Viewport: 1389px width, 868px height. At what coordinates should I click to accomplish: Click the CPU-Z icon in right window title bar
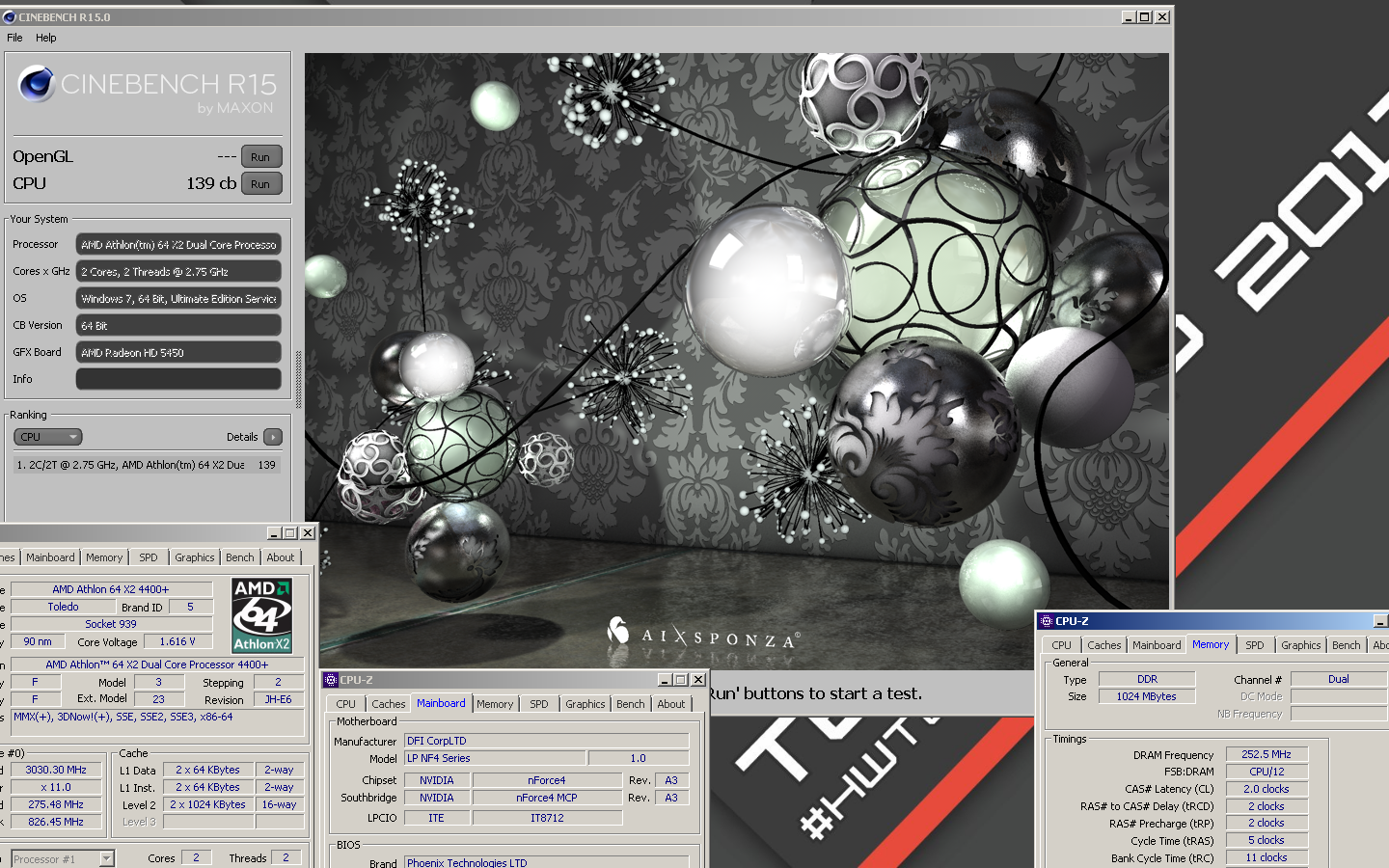tap(1047, 621)
